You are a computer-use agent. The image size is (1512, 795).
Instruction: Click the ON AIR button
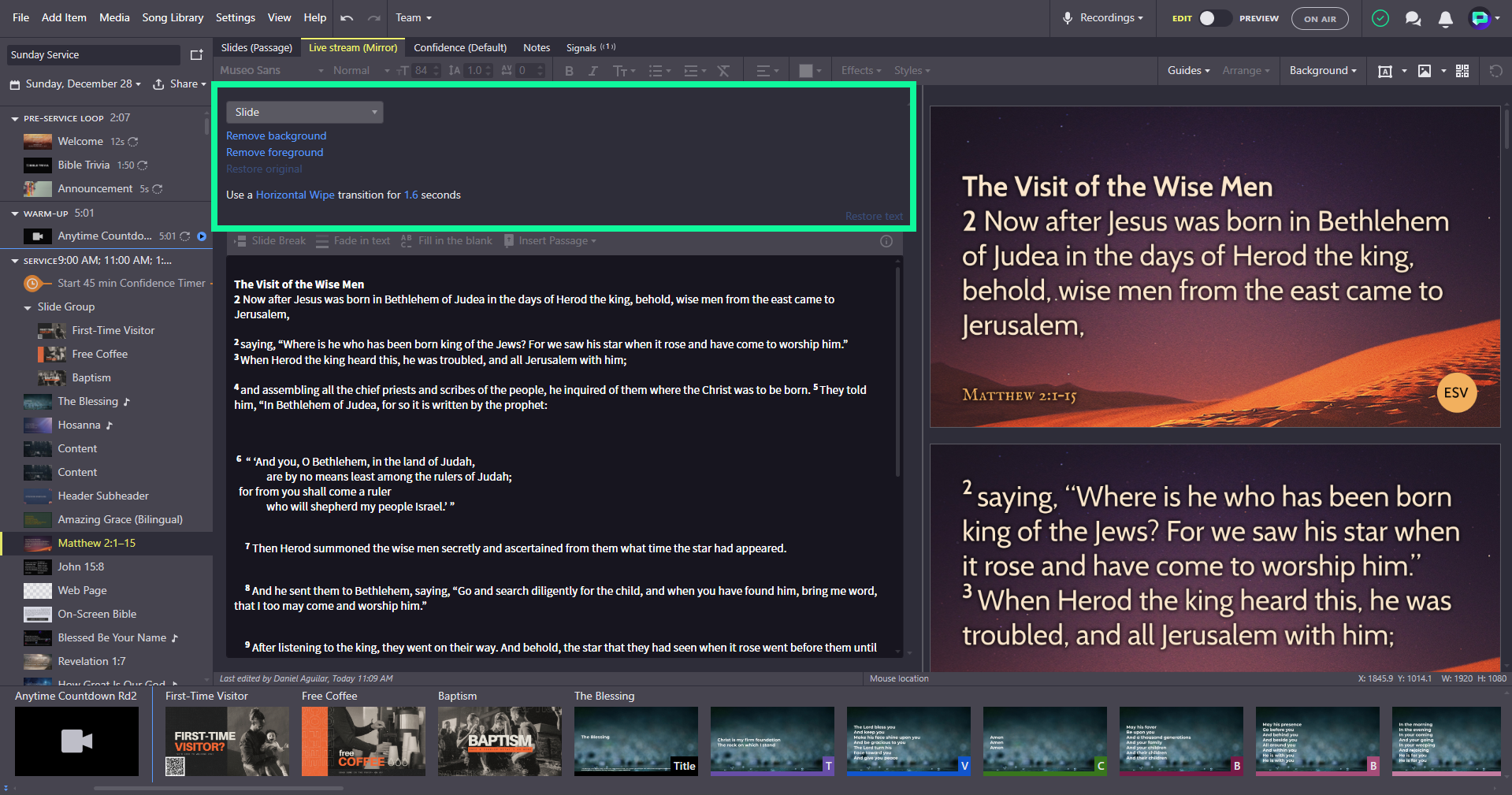(1320, 19)
